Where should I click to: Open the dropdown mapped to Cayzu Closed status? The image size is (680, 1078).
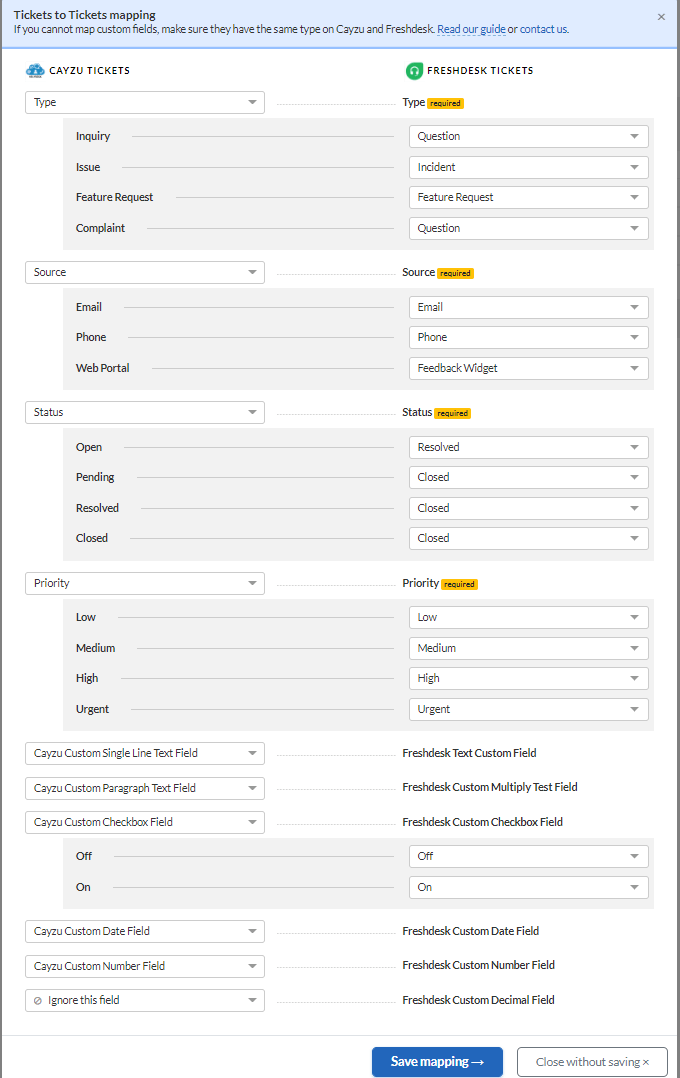(529, 538)
